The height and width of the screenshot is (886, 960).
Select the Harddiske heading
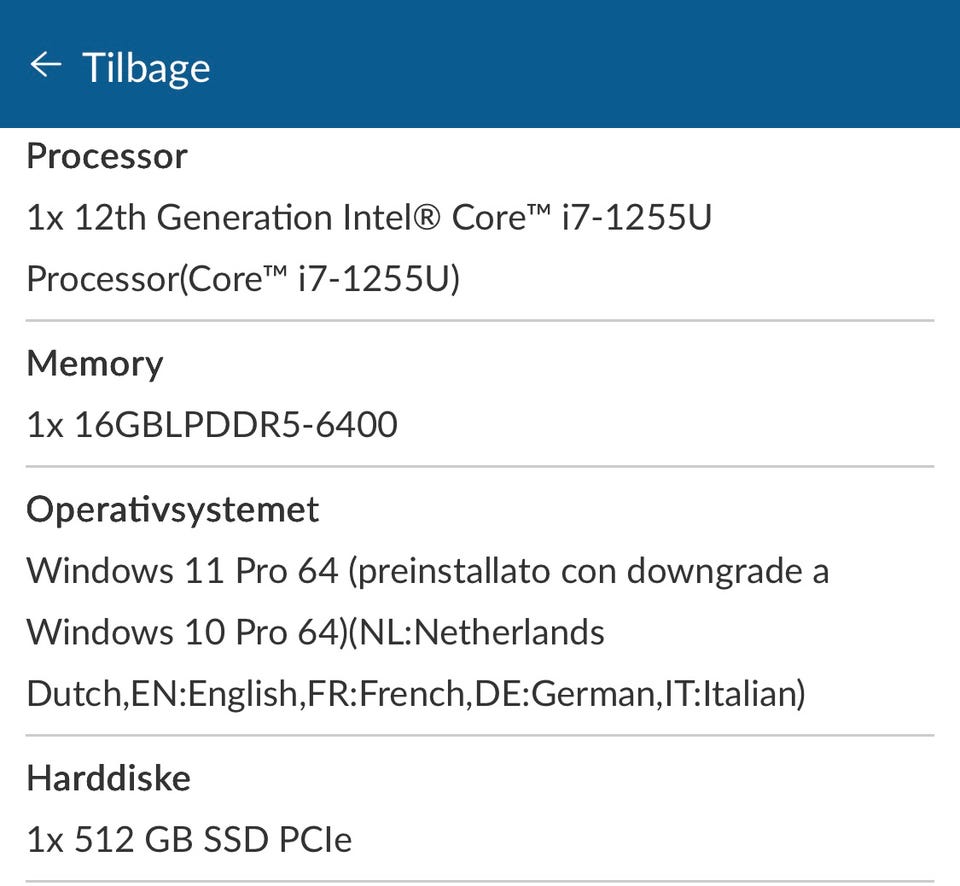pos(108,777)
